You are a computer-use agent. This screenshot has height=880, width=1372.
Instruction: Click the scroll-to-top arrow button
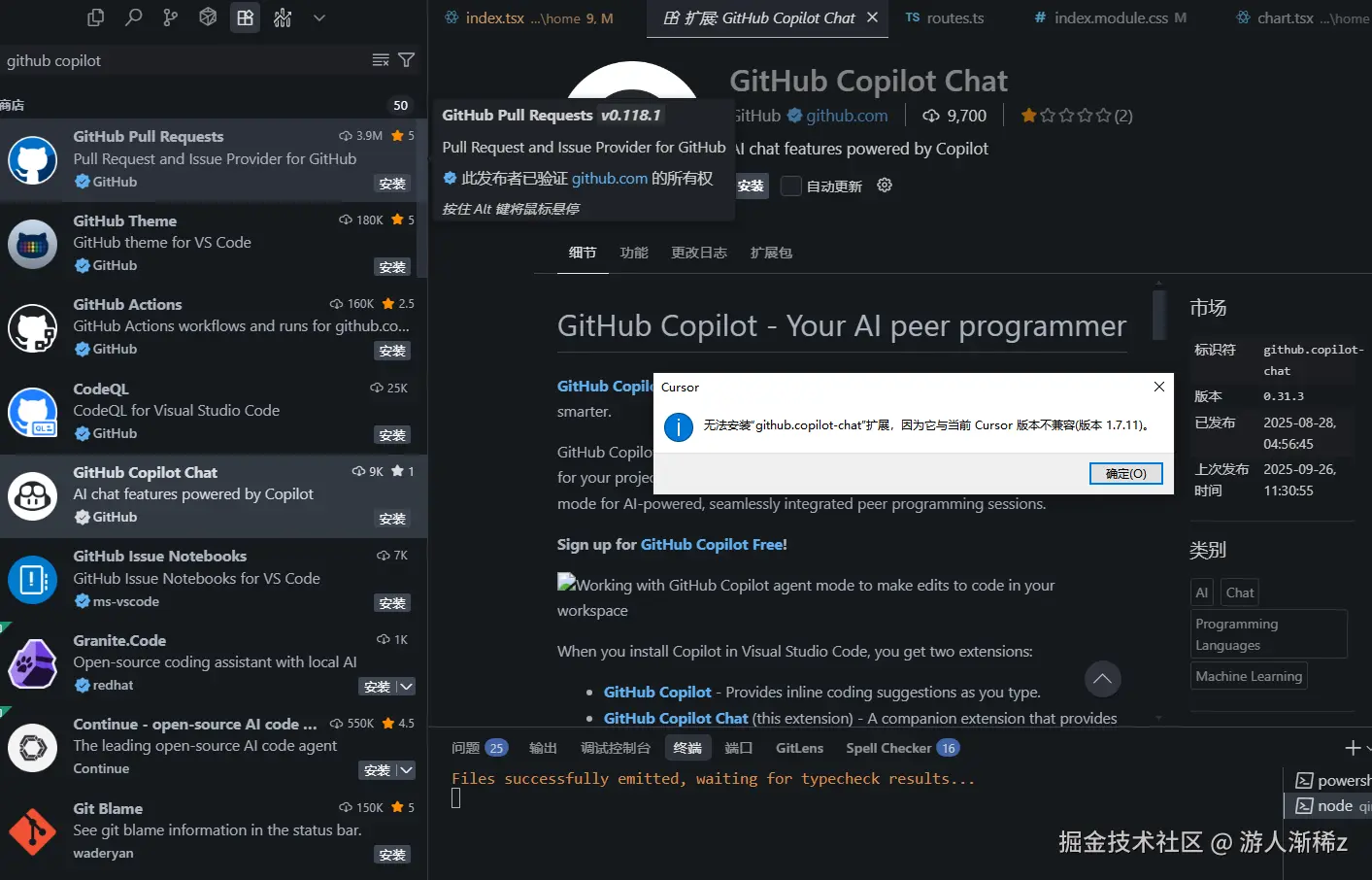tap(1102, 679)
